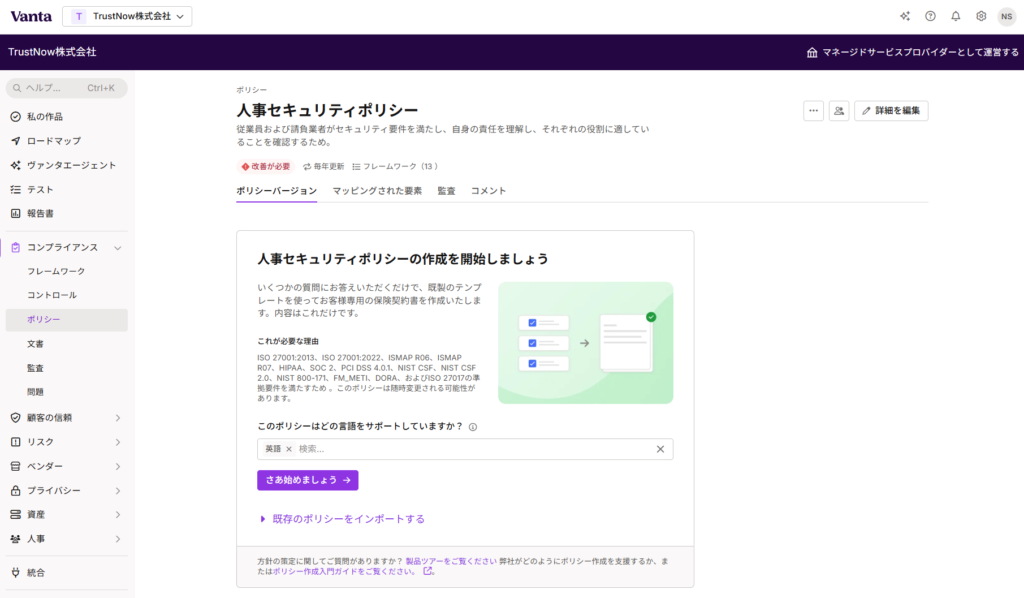
Task: Click the NS user avatar
Action: [1006, 16]
